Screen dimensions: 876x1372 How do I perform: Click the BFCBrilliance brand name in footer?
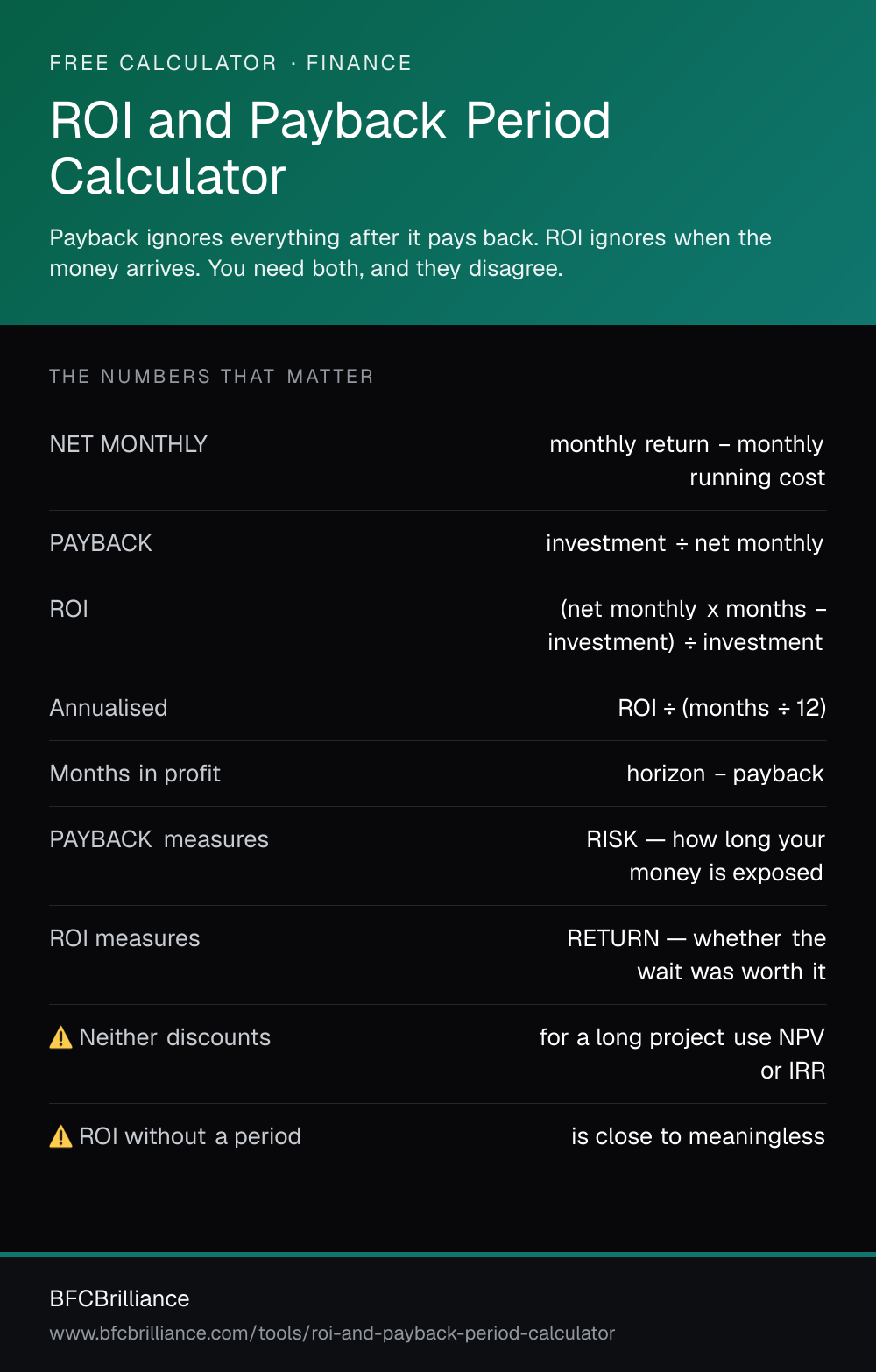(x=120, y=1298)
